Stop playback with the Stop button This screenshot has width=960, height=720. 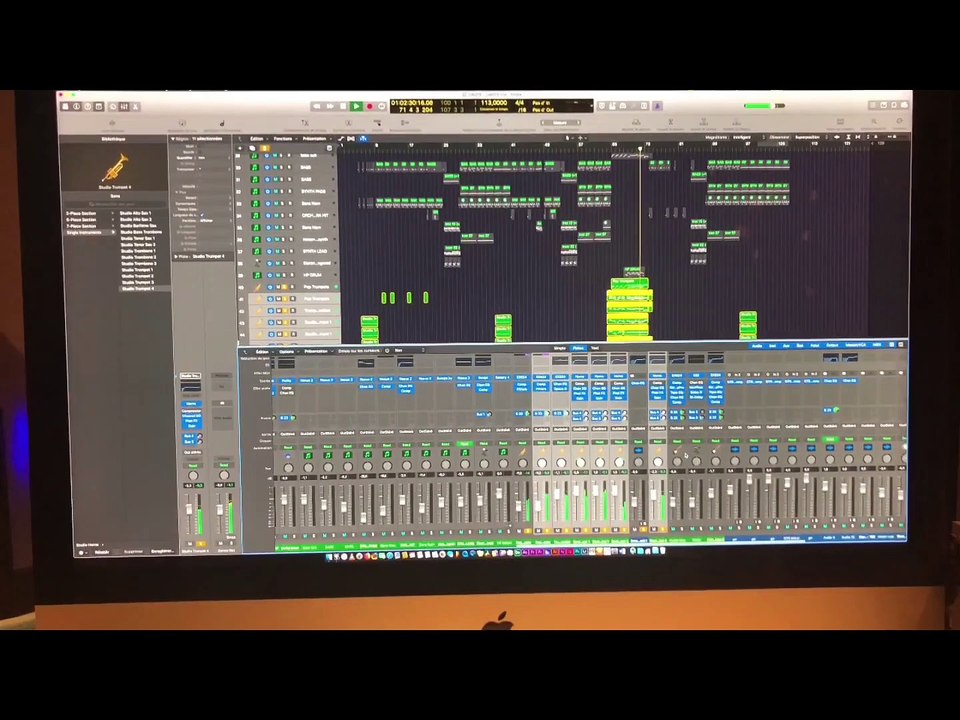[344, 107]
